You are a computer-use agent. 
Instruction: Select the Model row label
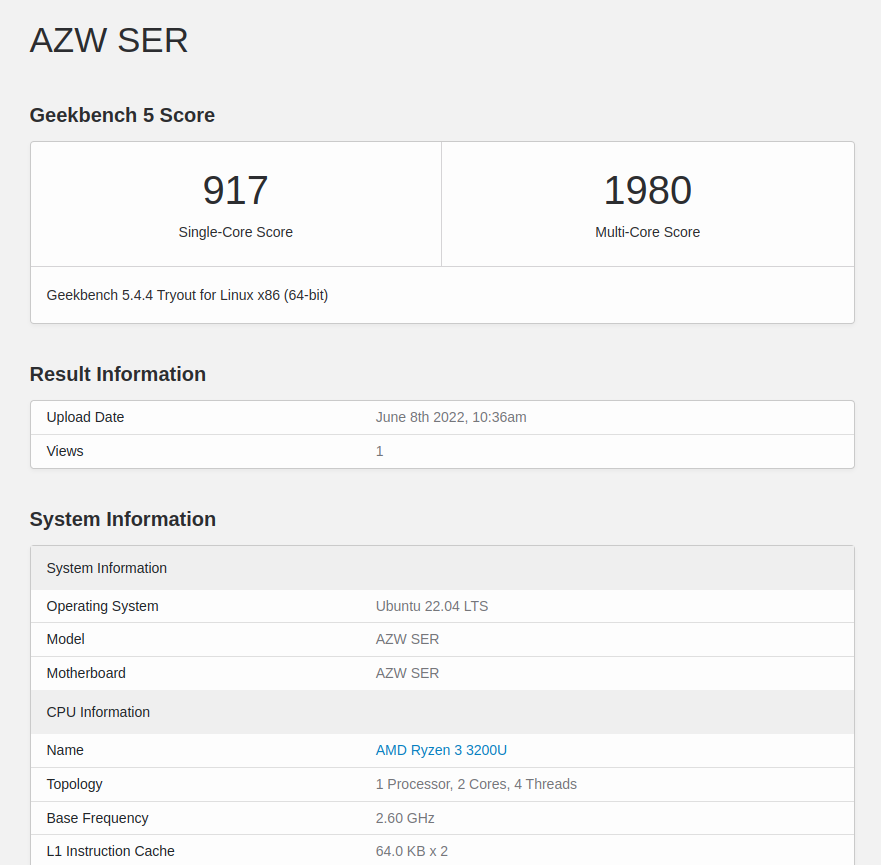tap(65, 639)
